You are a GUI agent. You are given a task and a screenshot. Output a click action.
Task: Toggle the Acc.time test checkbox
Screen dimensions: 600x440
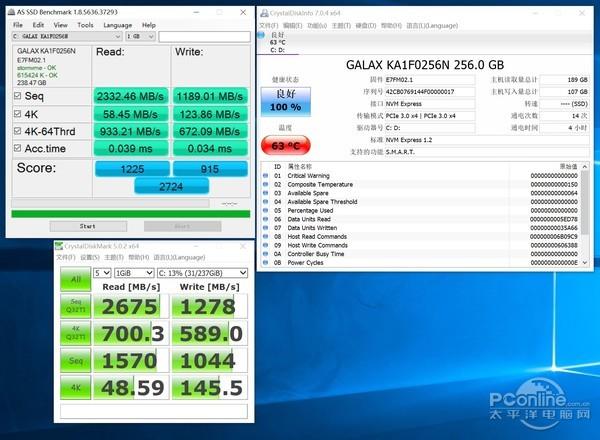pyautogui.click(x=17, y=148)
